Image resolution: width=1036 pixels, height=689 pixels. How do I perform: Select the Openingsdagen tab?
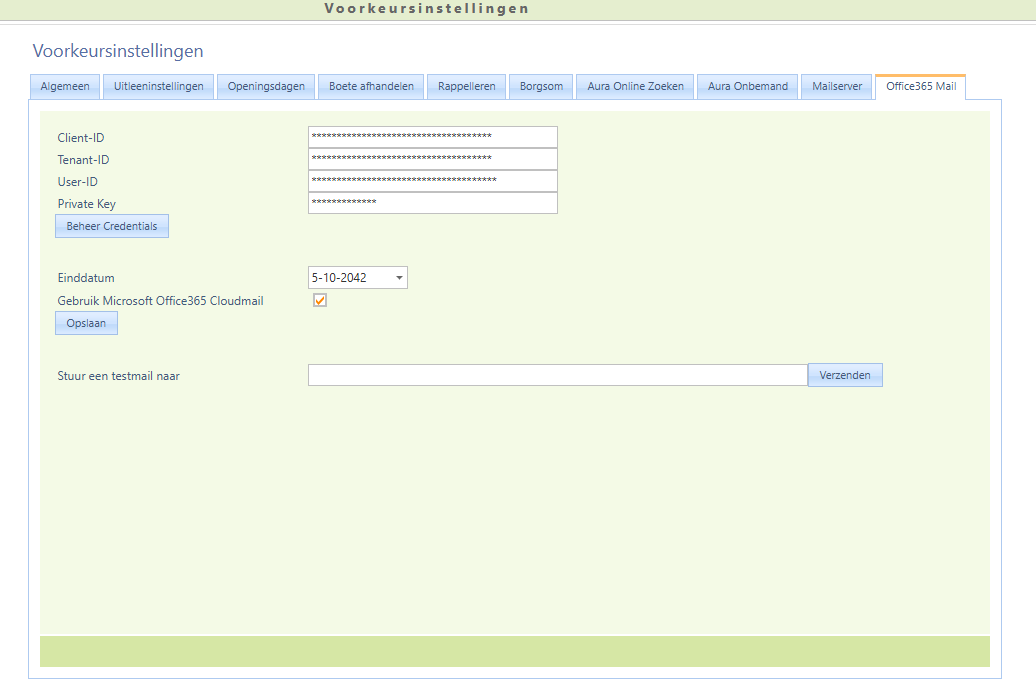(x=266, y=86)
